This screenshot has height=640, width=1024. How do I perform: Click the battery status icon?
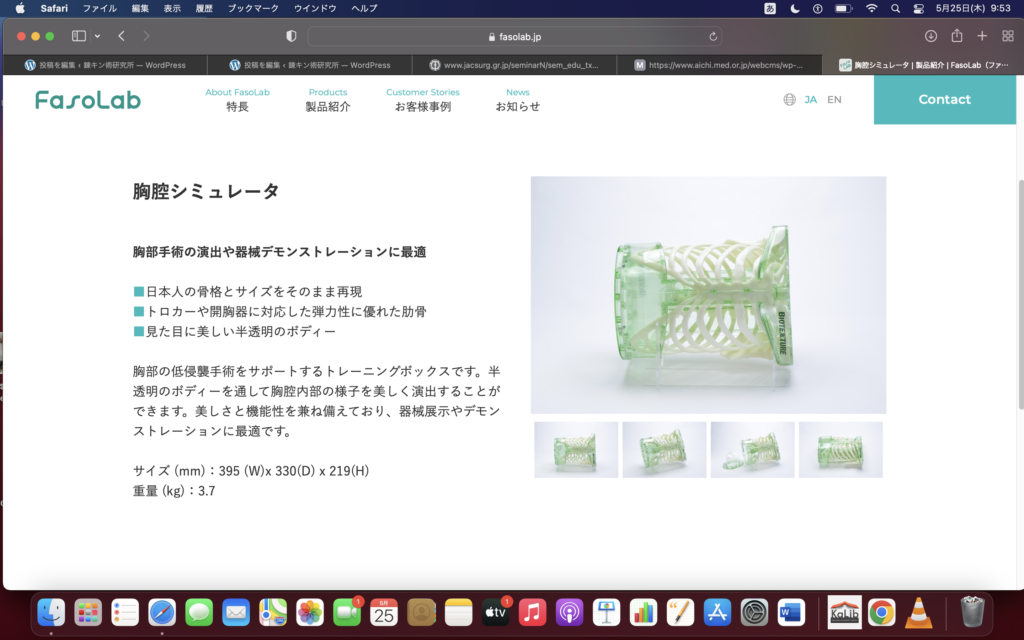point(843,9)
